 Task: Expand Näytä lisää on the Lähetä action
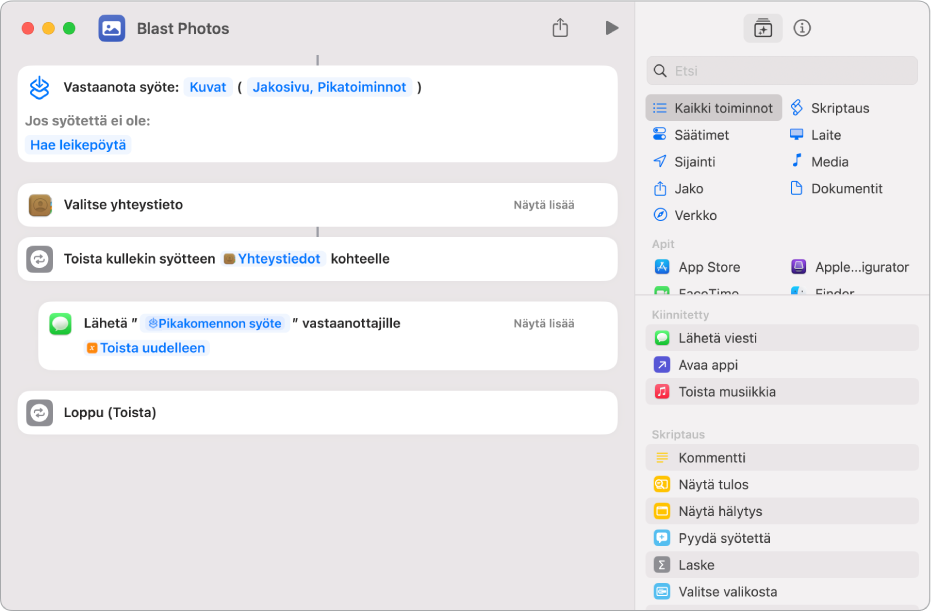pyautogui.click(x=544, y=324)
